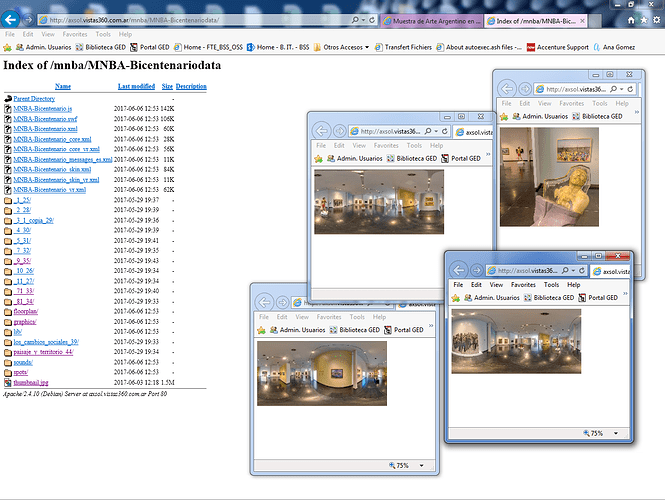Open Admin. Usuarios bookmark in the main favorites bar
The height and width of the screenshot is (500, 665).
44,47
